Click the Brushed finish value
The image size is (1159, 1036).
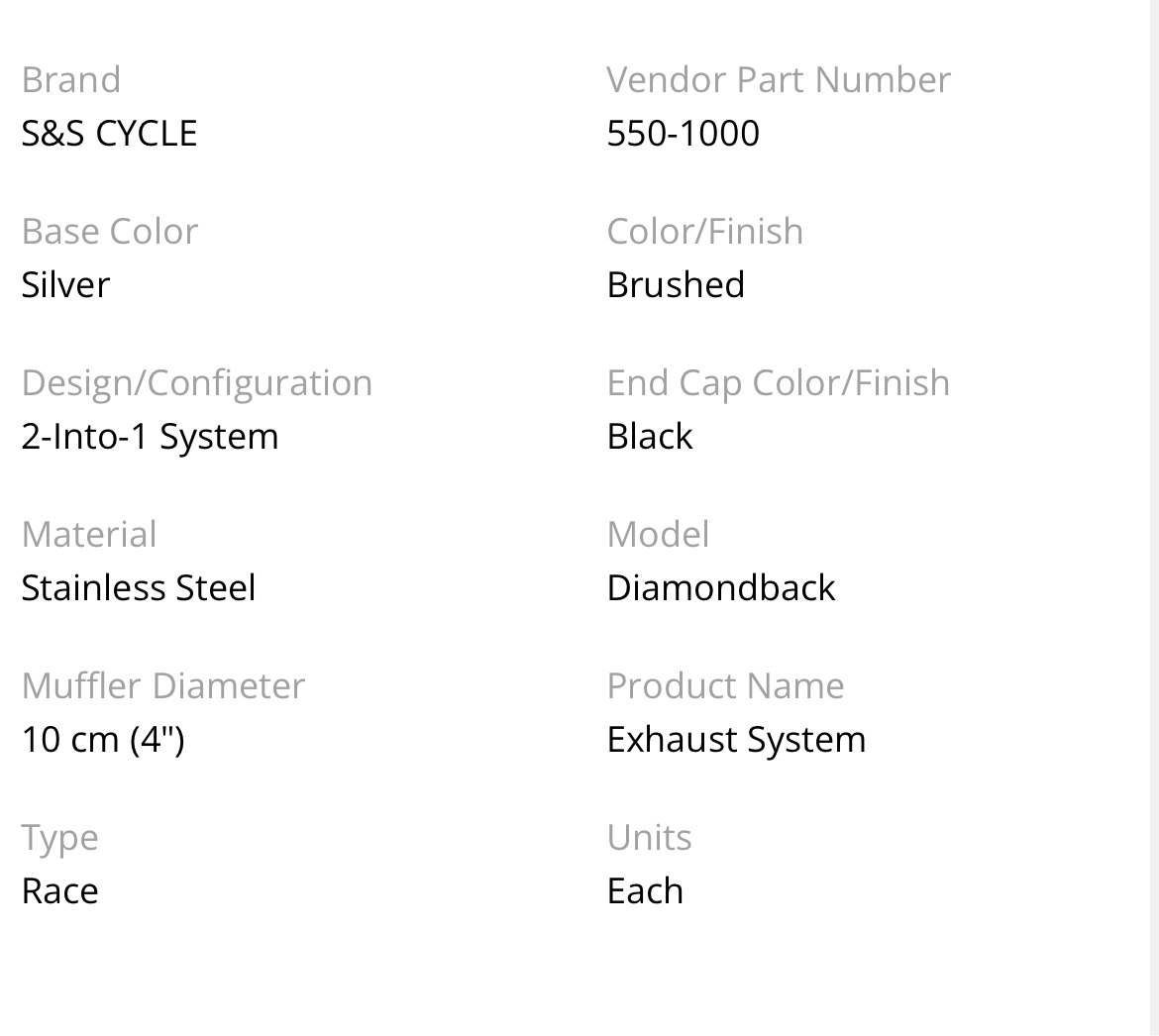[676, 285]
